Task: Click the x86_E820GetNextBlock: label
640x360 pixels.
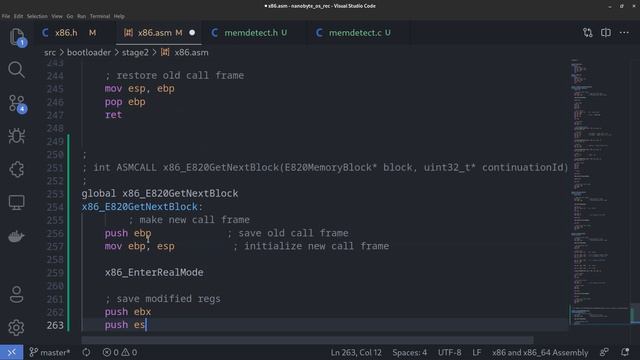Action: click(142, 207)
